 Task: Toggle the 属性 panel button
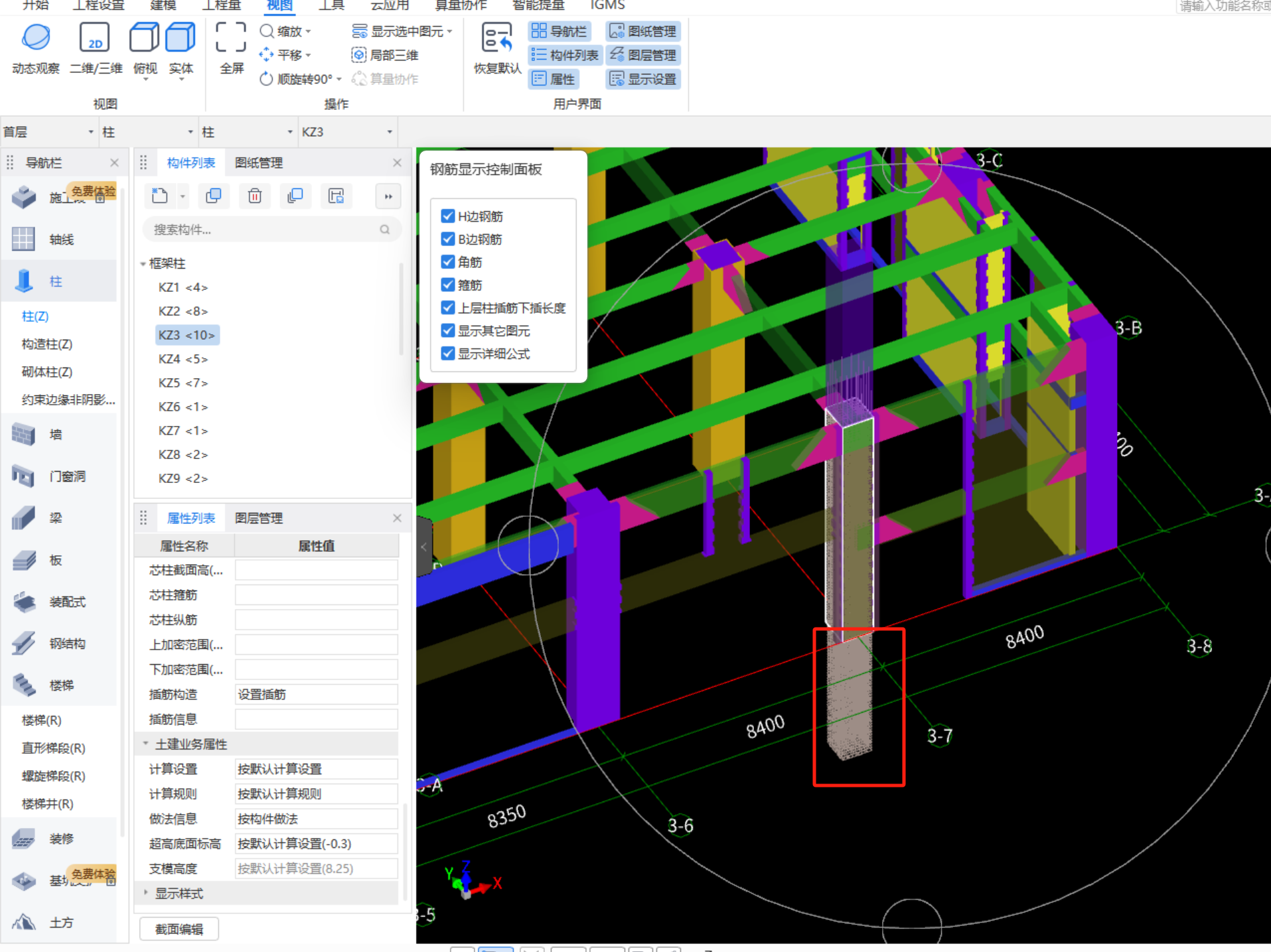coord(554,79)
